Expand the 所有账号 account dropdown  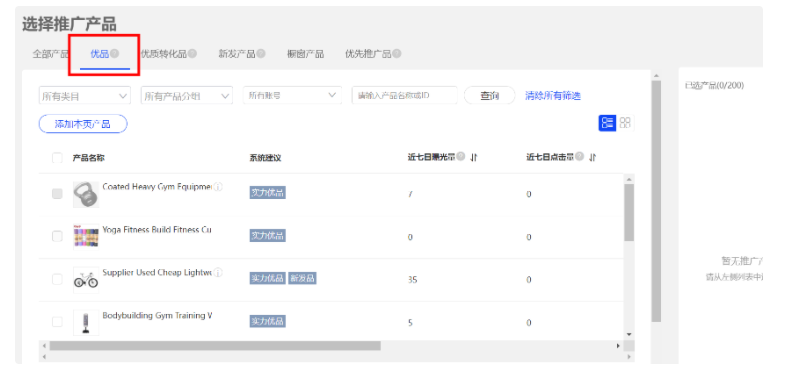(292, 95)
